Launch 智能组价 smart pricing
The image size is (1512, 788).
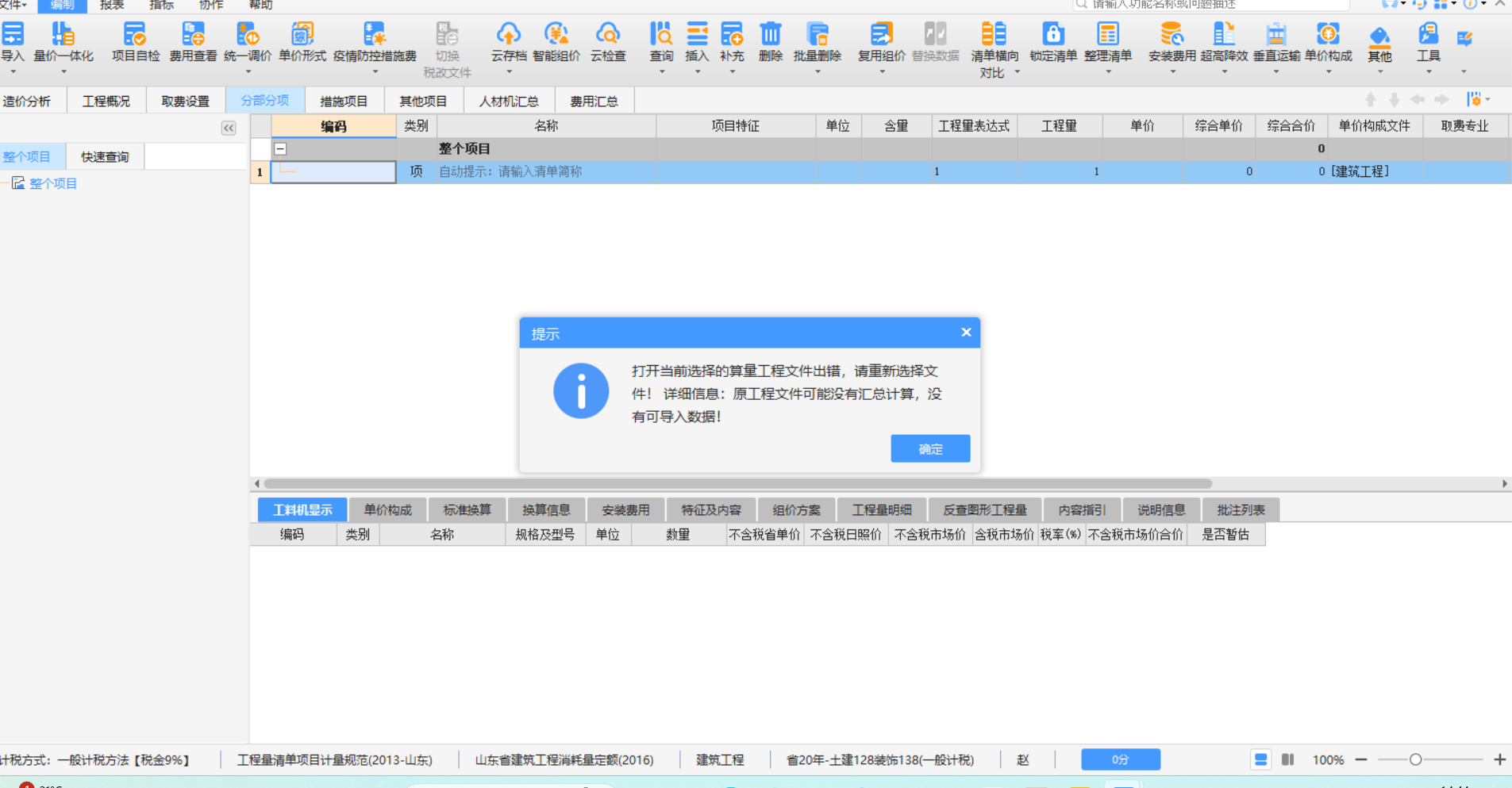point(556,41)
